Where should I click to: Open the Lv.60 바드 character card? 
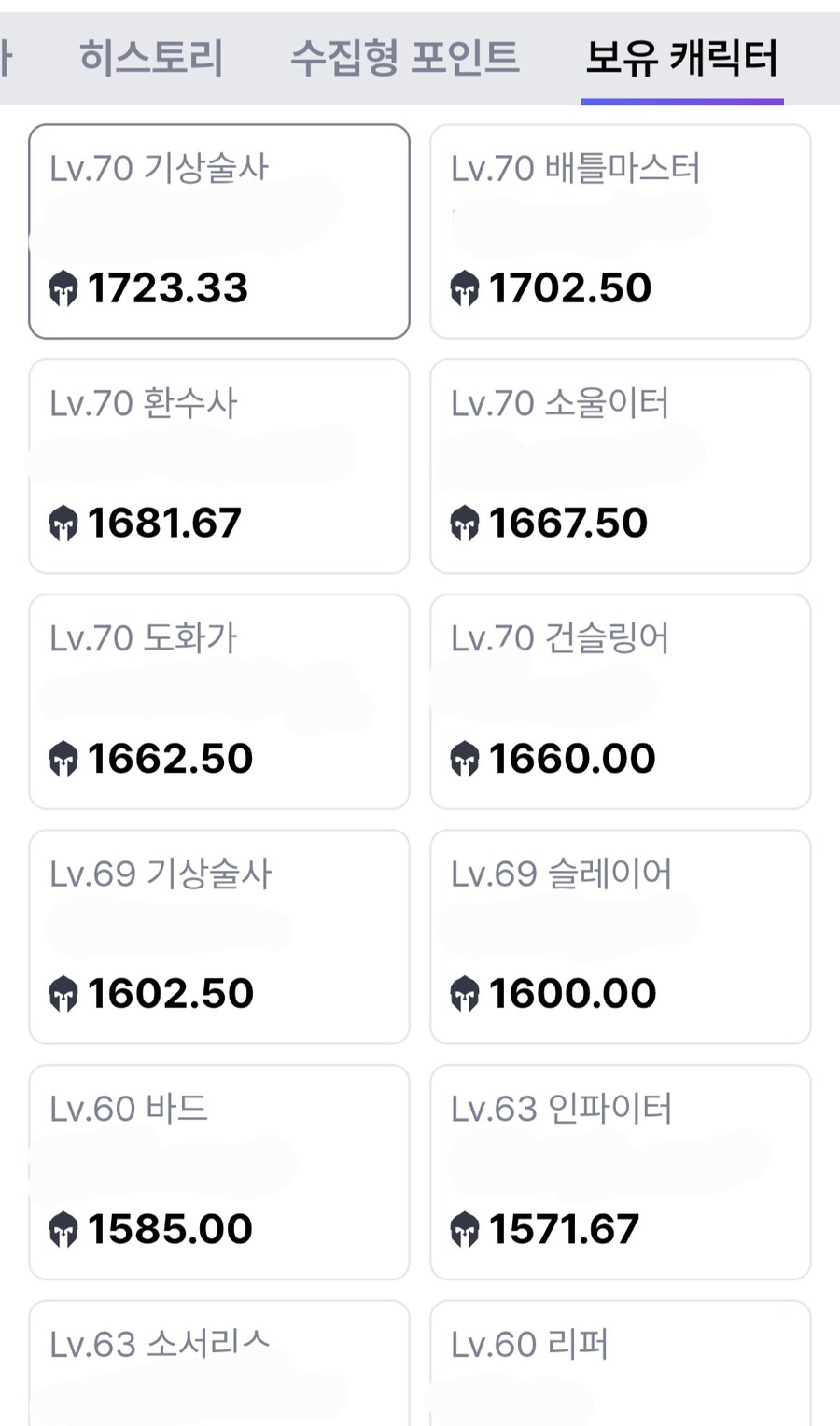click(x=219, y=1172)
